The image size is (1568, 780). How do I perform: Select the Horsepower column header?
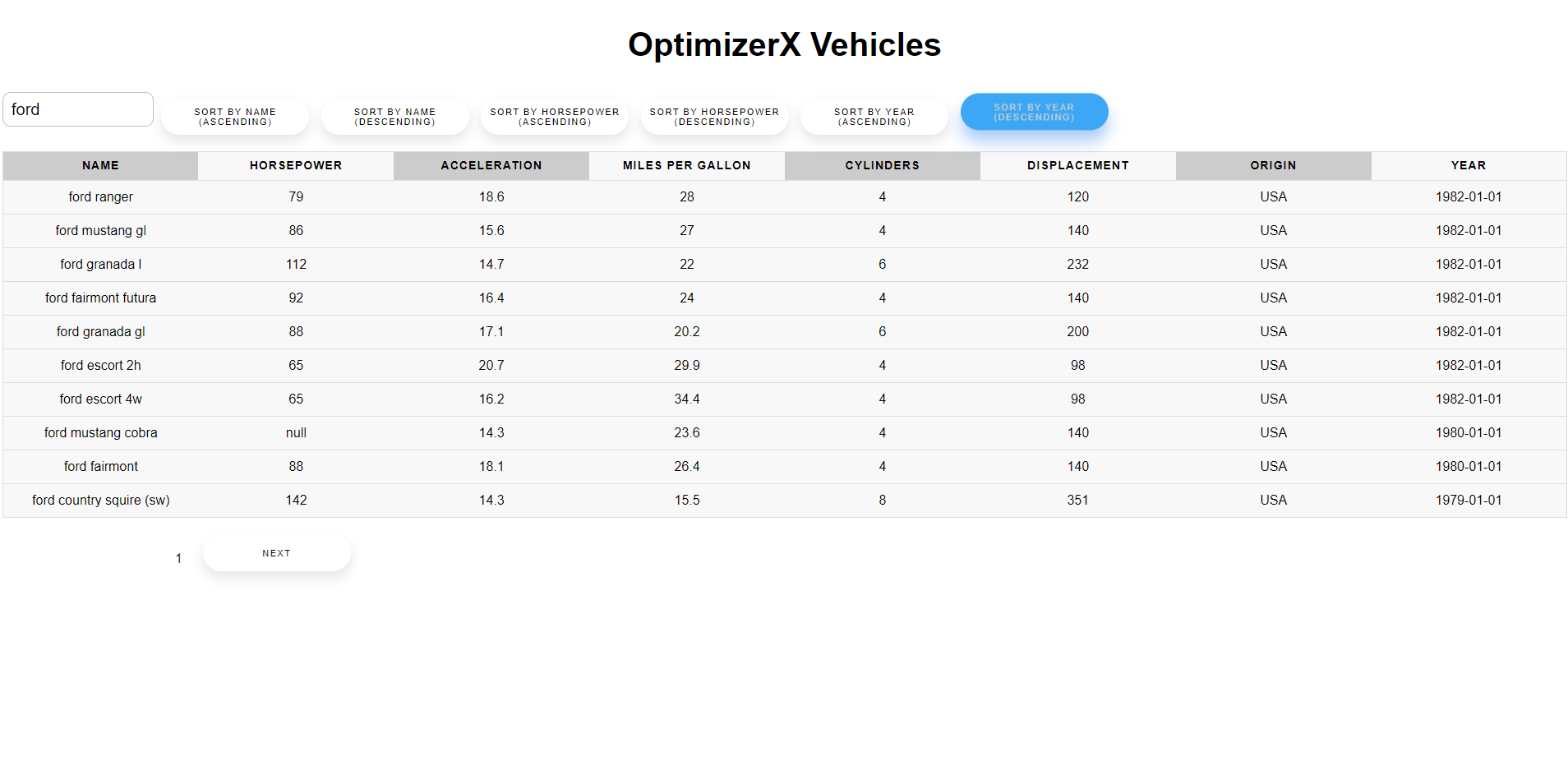[296, 165]
